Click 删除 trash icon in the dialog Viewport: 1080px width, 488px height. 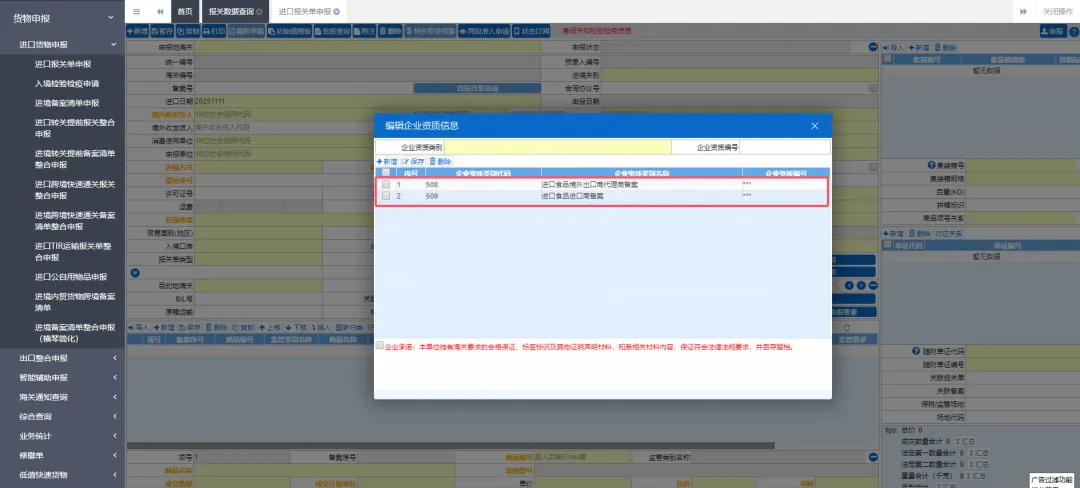(x=440, y=161)
